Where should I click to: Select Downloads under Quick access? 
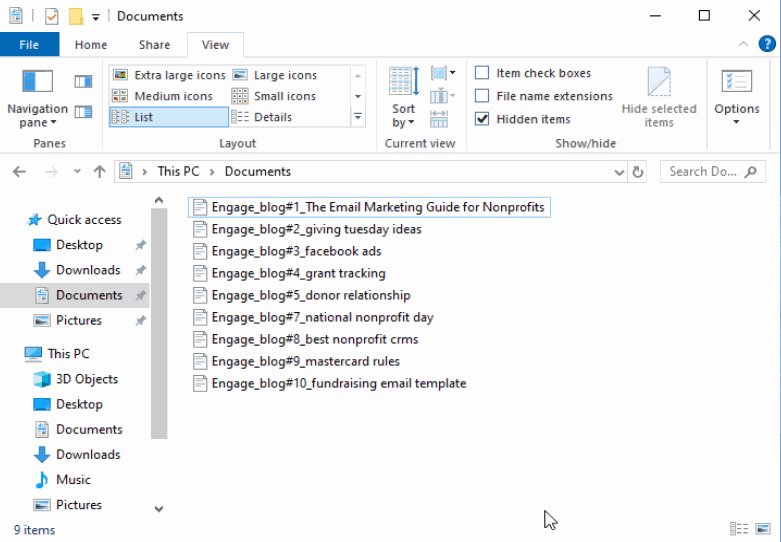click(x=88, y=270)
